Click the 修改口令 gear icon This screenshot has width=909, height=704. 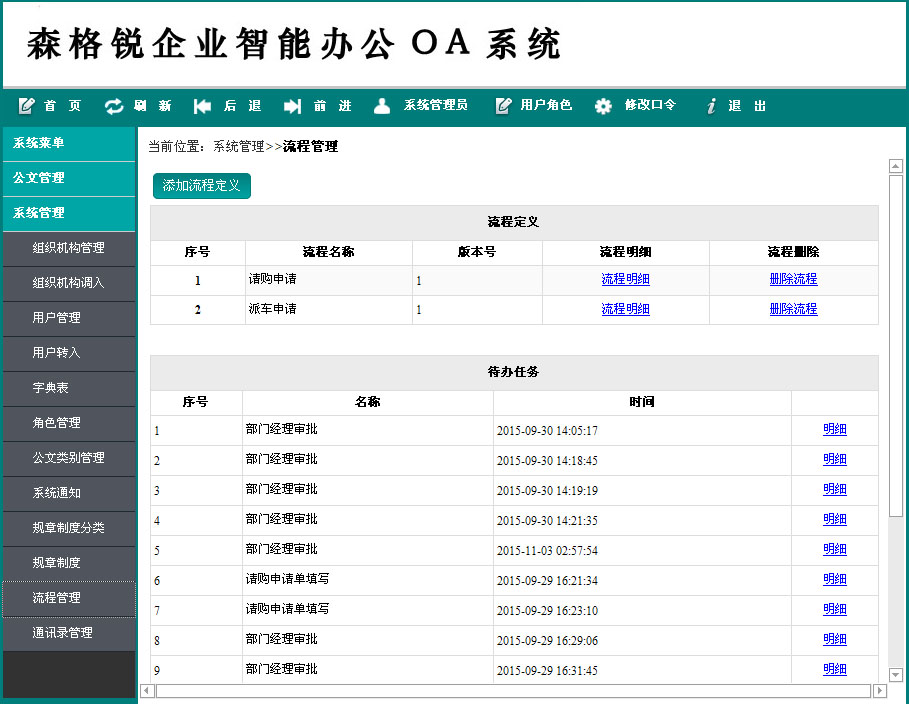coord(603,106)
